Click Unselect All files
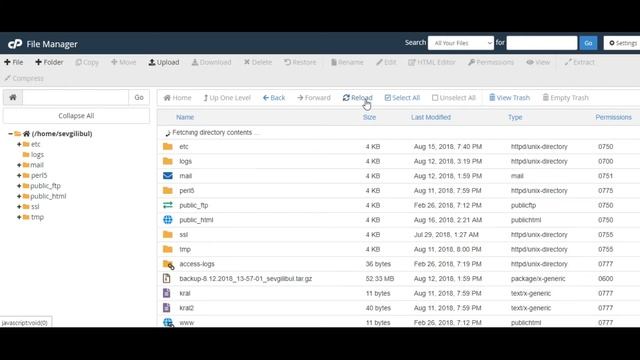Screen dimensions: 640x360 pyautogui.click(x=453, y=98)
